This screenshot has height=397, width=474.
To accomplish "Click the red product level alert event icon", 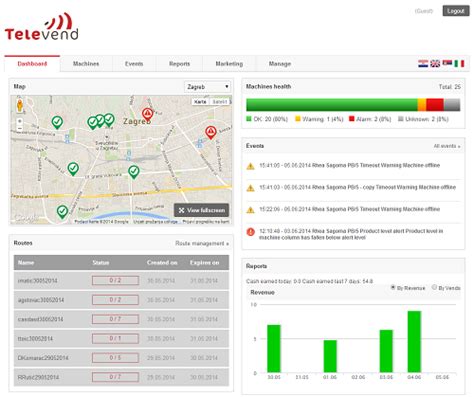I will click(250, 232).
